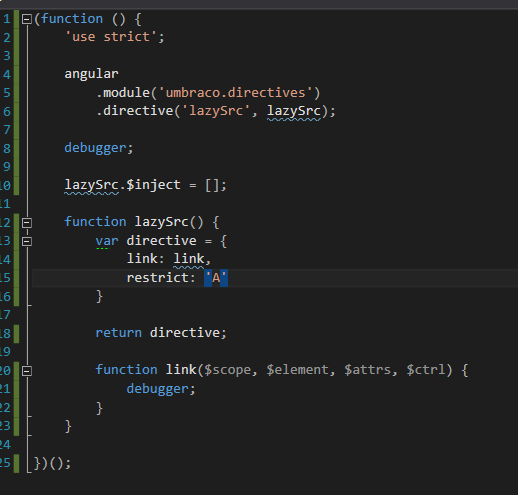
Task: Collapse the directive object on line 13
Action: coord(27,241)
